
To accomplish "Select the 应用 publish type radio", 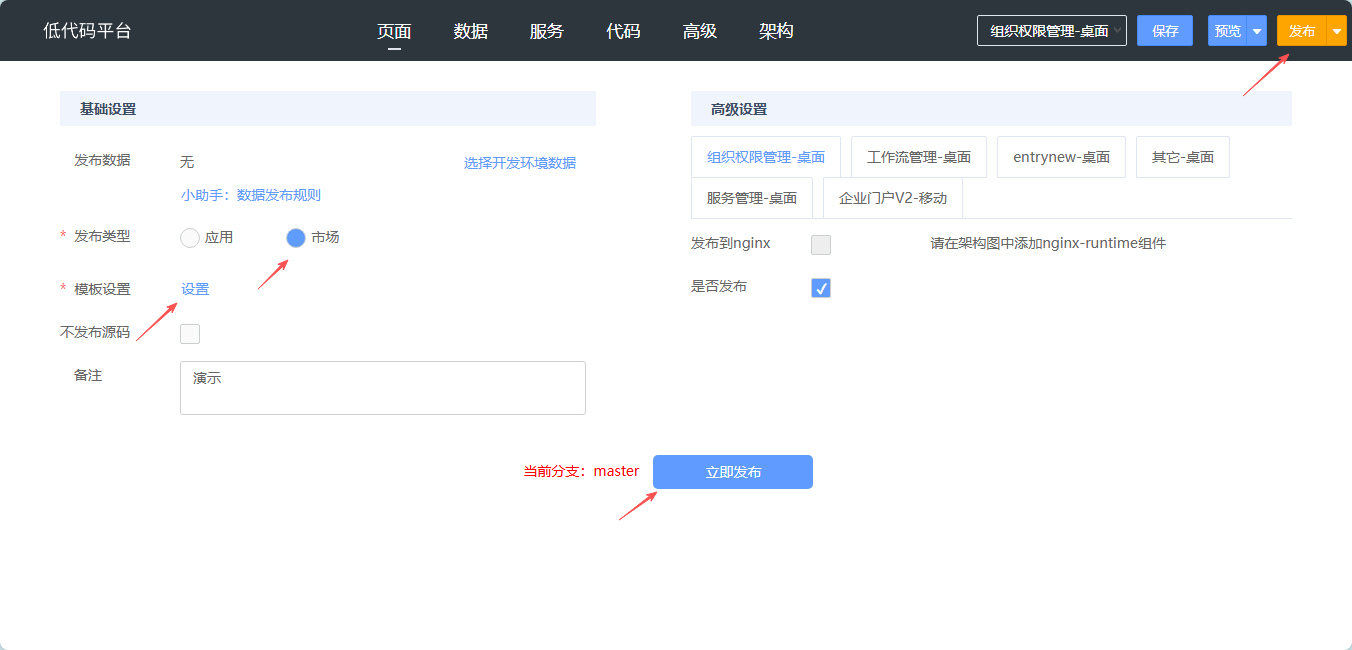I will point(190,238).
